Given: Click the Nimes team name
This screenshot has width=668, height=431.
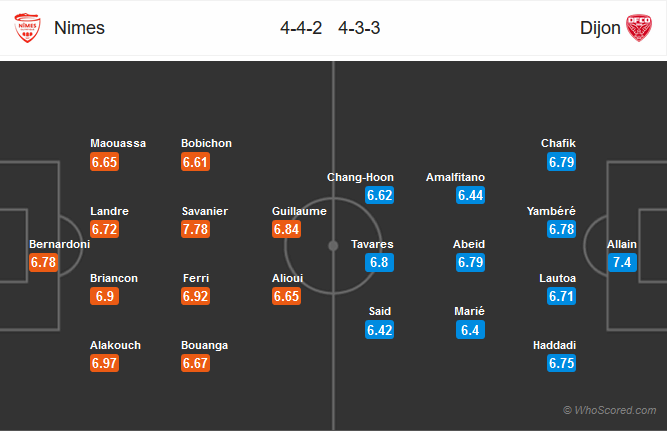Looking at the screenshot, I should pyautogui.click(x=79, y=28).
